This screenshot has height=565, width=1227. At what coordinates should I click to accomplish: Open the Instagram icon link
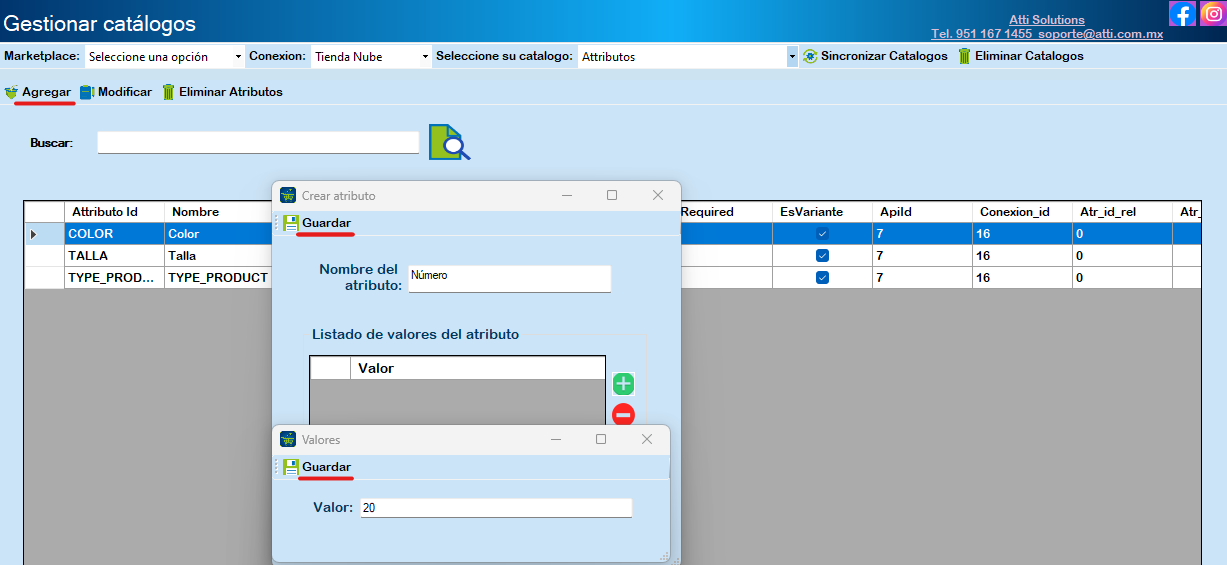click(1212, 14)
